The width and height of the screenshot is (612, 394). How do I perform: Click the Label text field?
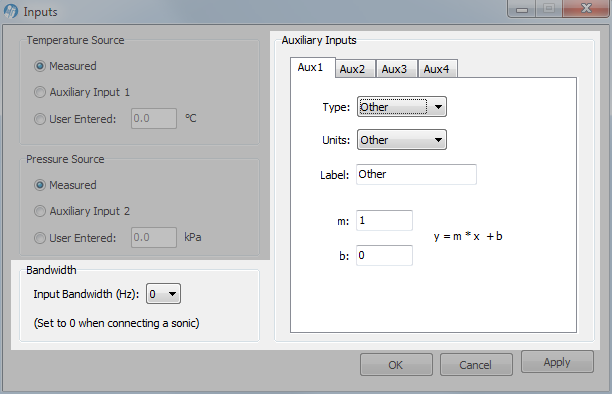[416, 174]
